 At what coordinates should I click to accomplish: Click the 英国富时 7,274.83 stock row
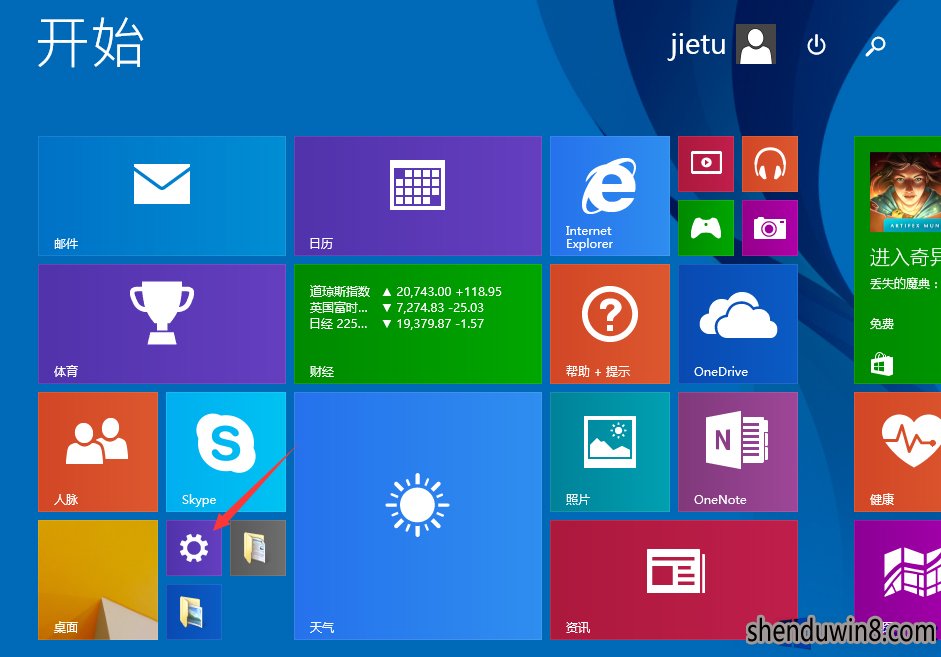(397, 308)
